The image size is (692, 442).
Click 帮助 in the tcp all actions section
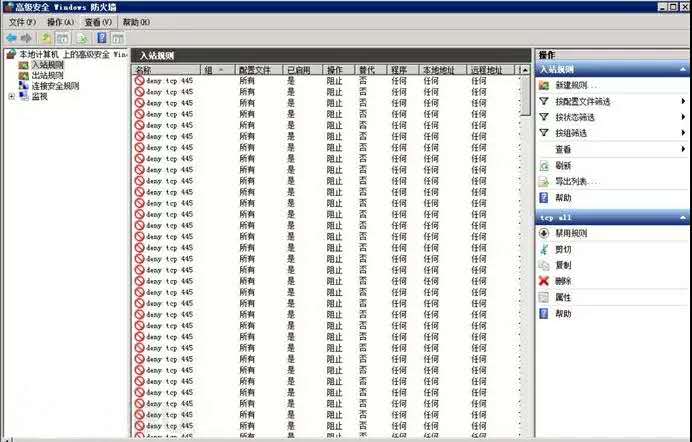click(563, 314)
